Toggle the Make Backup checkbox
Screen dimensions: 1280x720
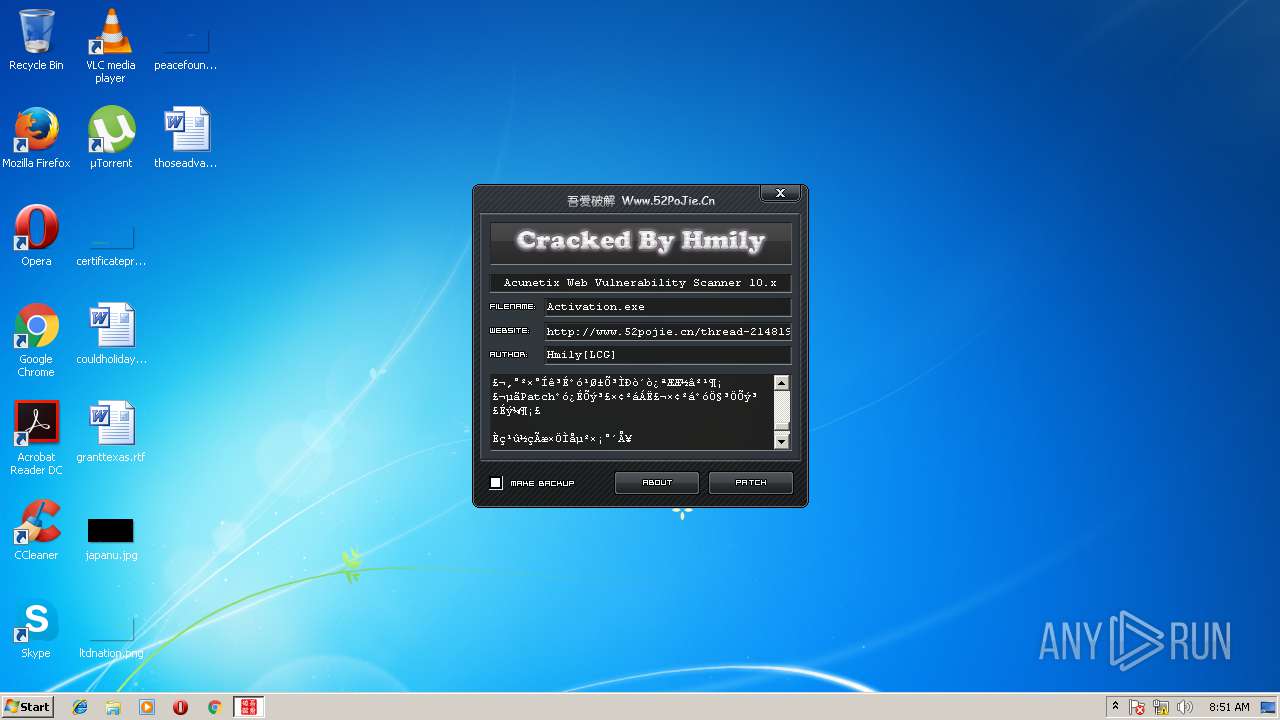point(496,483)
